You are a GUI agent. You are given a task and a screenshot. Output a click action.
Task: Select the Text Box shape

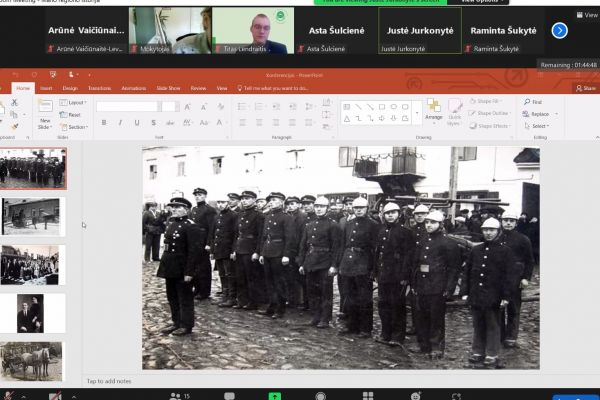point(347,107)
